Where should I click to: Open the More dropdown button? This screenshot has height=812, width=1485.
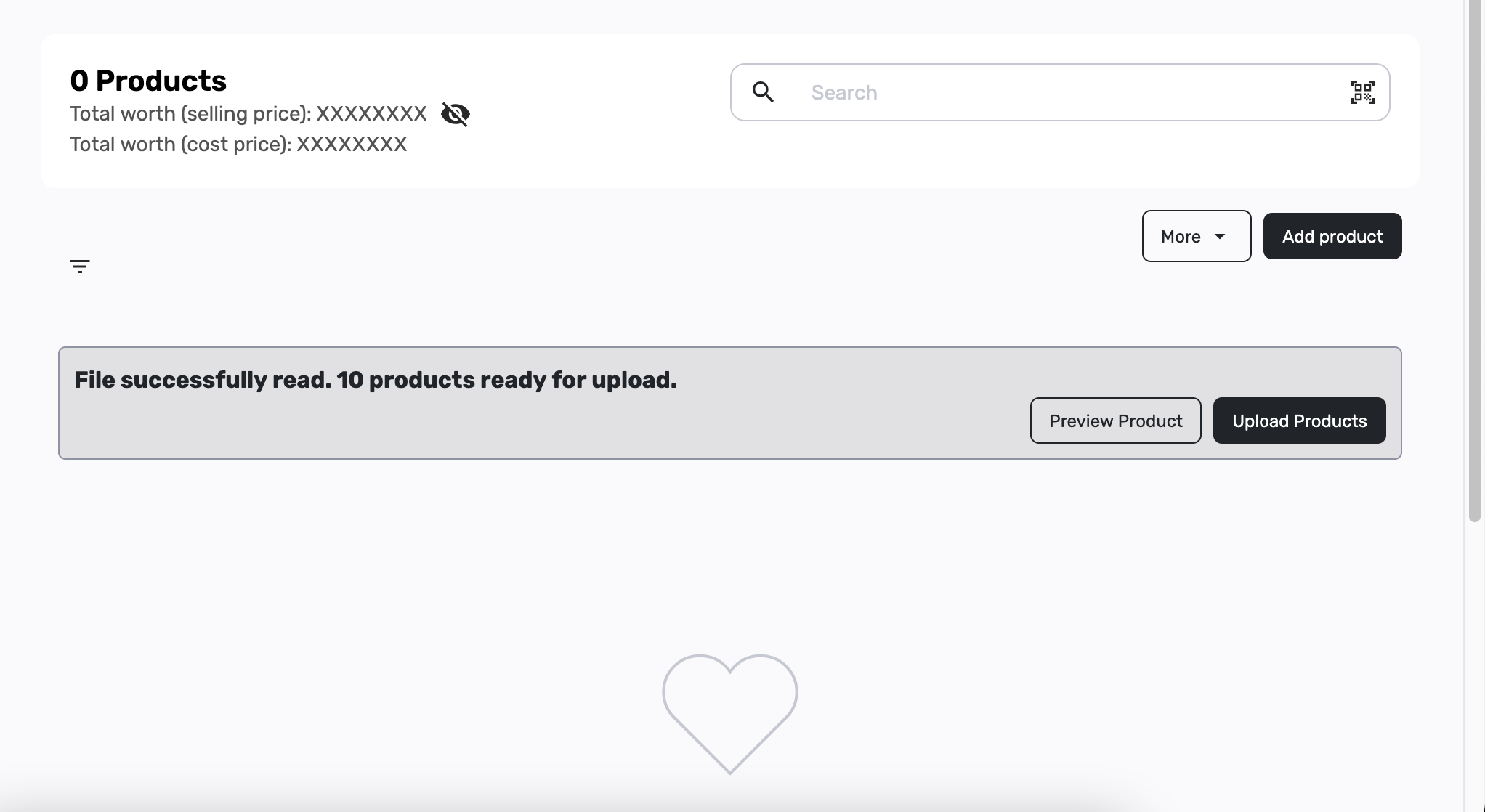point(1197,236)
